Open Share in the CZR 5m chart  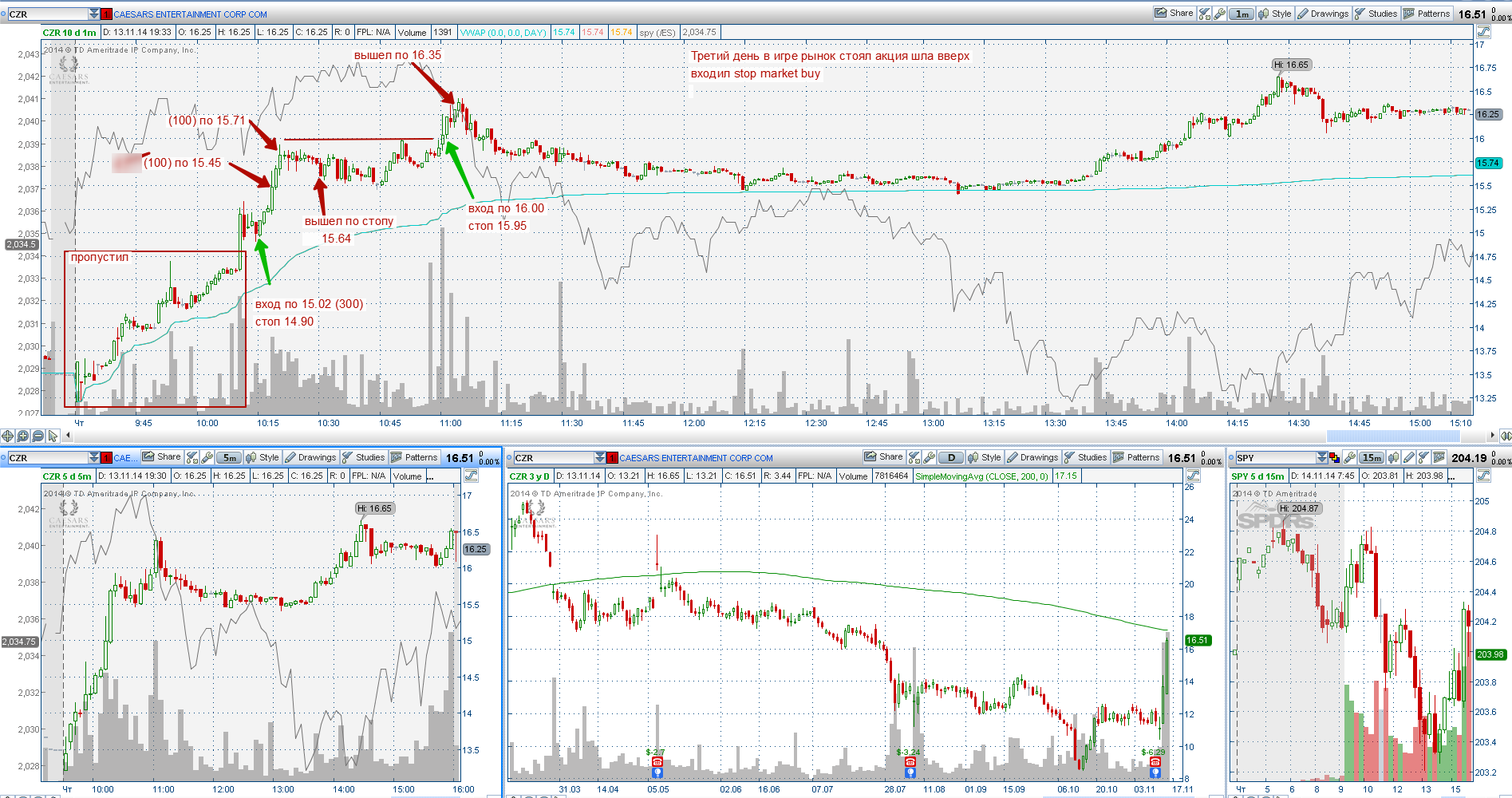pyautogui.click(x=162, y=457)
